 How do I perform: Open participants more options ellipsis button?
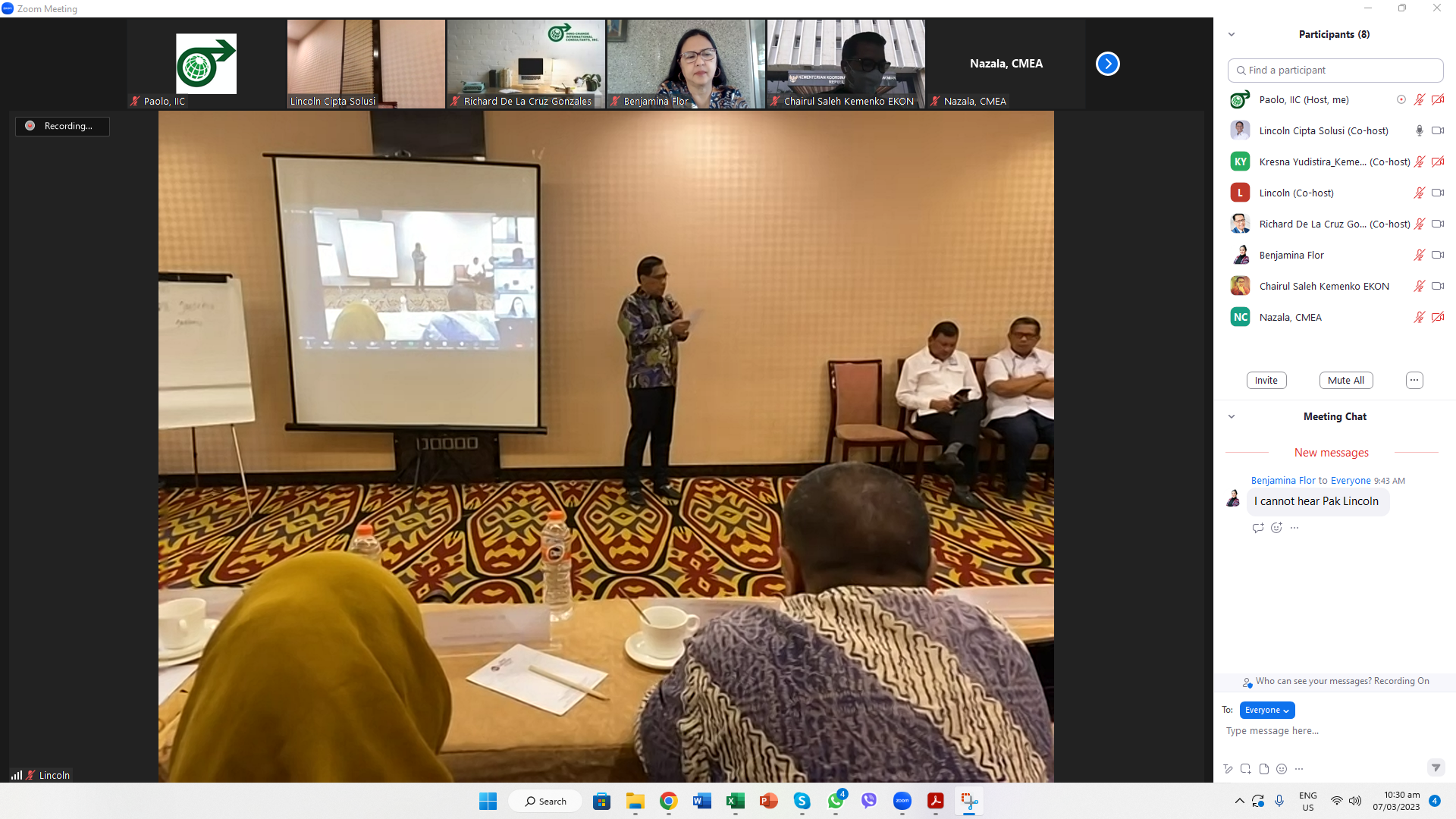(x=1414, y=380)
